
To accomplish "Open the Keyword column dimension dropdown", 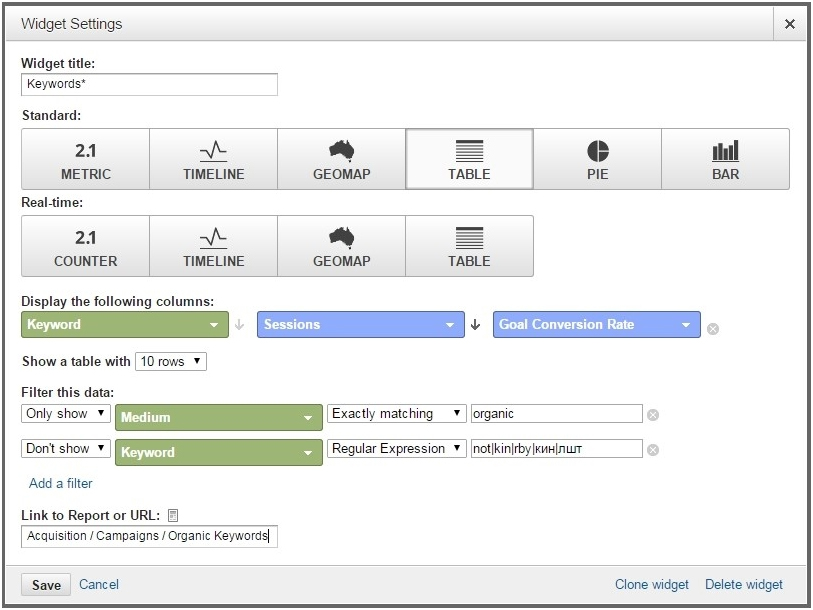I will point(125,325).
